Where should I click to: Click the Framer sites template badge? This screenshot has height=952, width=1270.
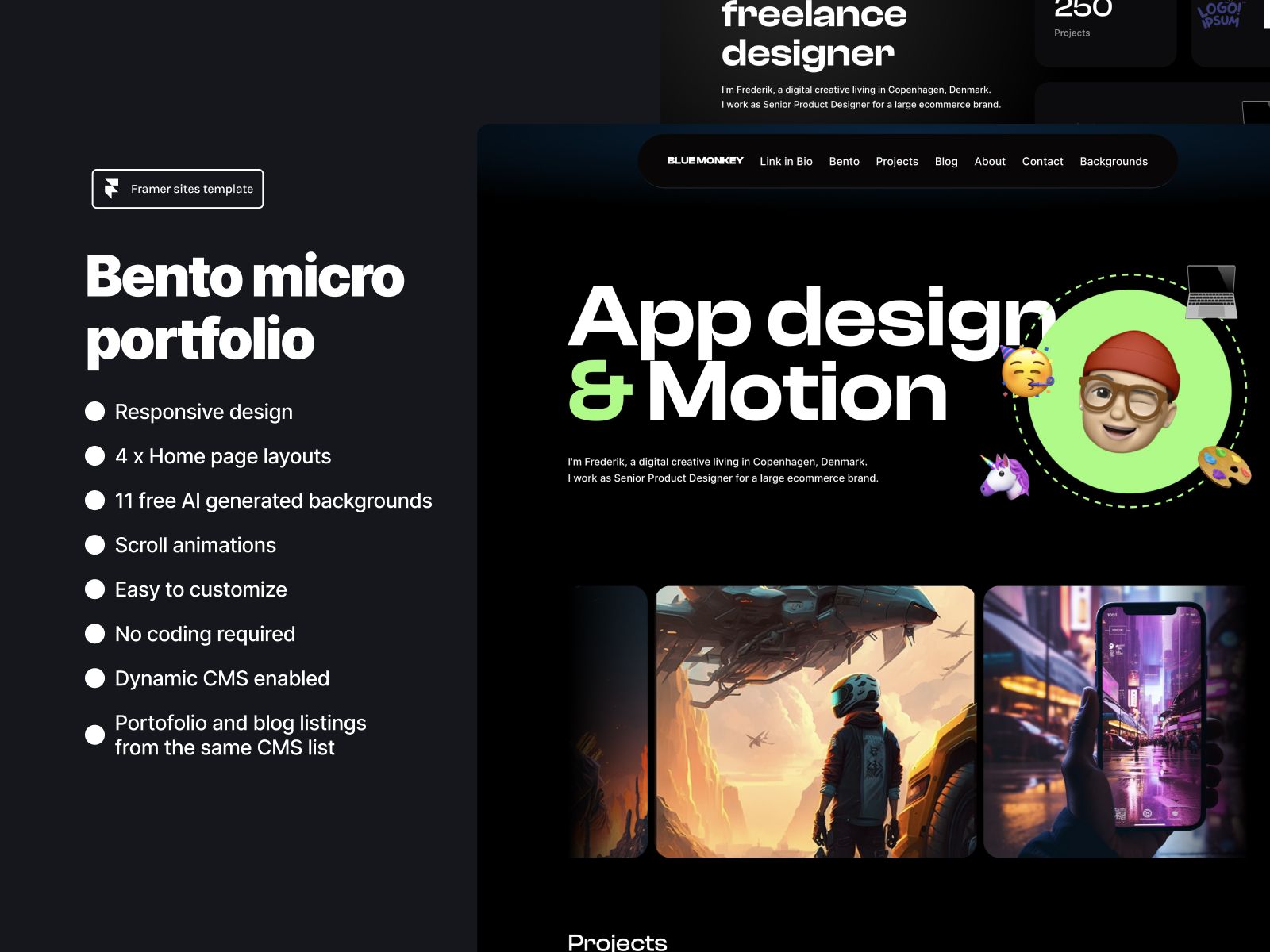(178, 189)
